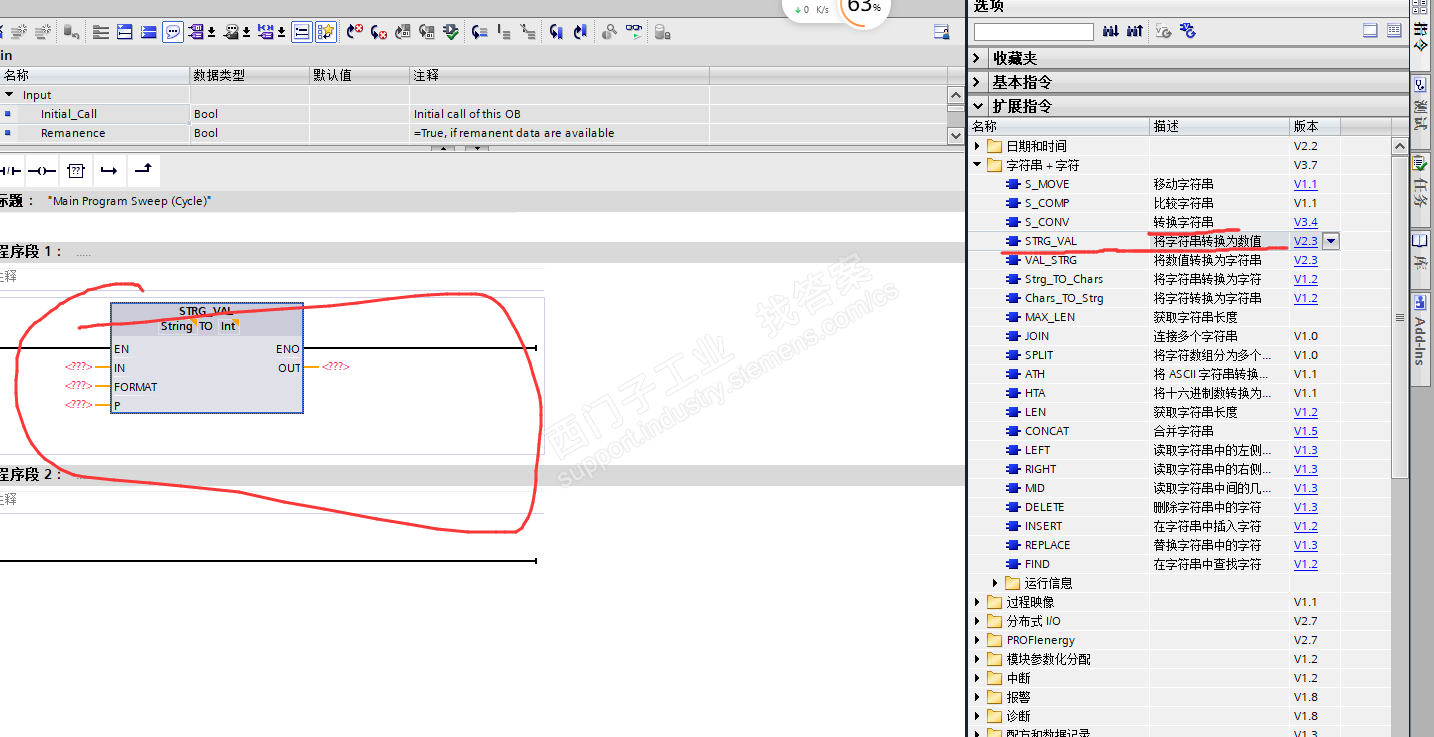This screenshot has height=737, width=1434.
Task: Insert an empty box with ?? icon
Action: [76, 170]
